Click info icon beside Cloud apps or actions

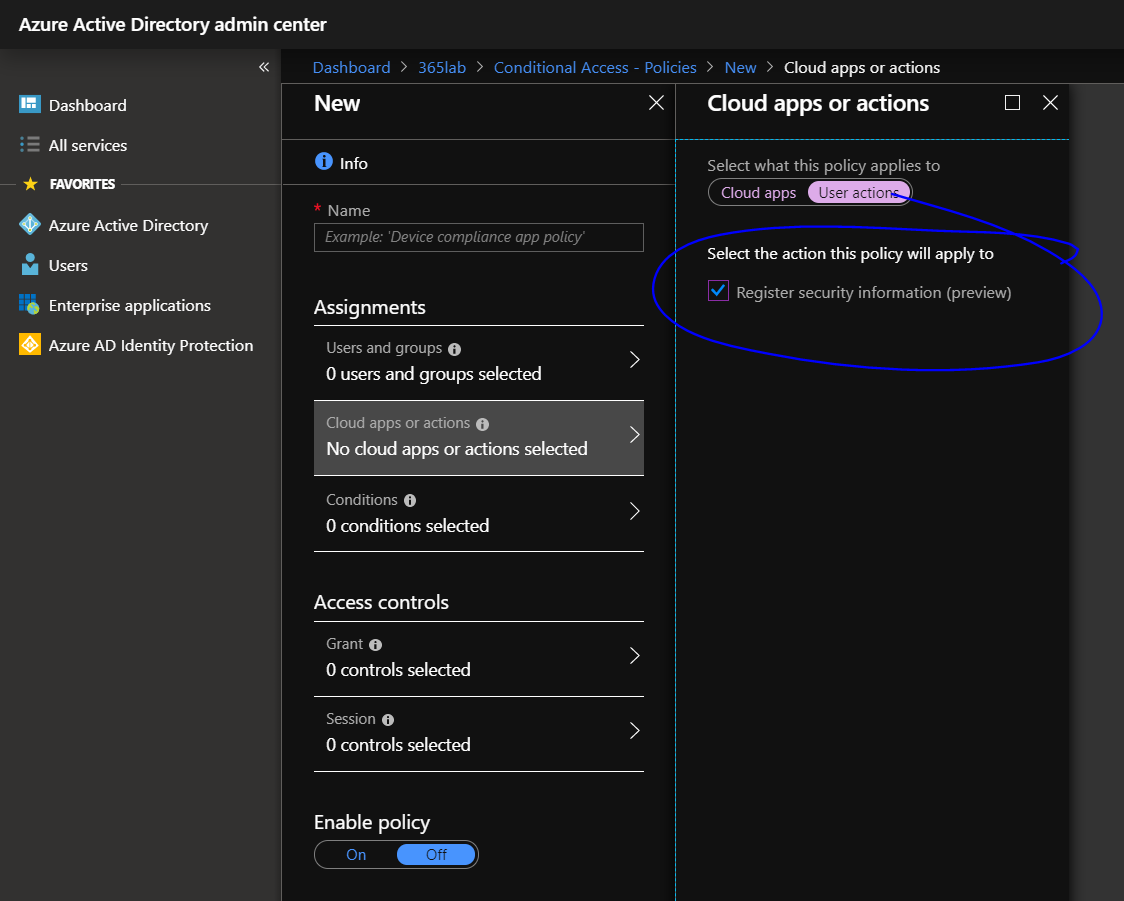point(482,424)
